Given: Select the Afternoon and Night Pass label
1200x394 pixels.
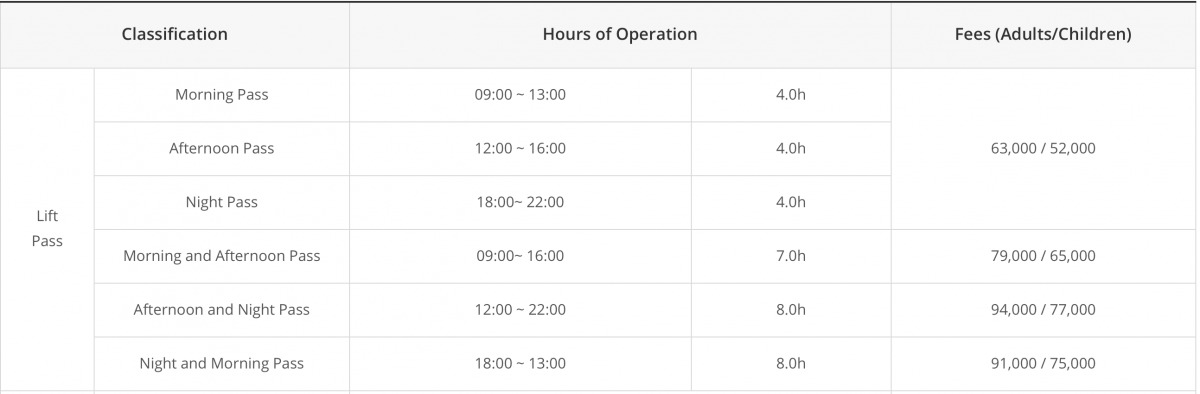Looking at the screenshot, I should coord(222,310).
